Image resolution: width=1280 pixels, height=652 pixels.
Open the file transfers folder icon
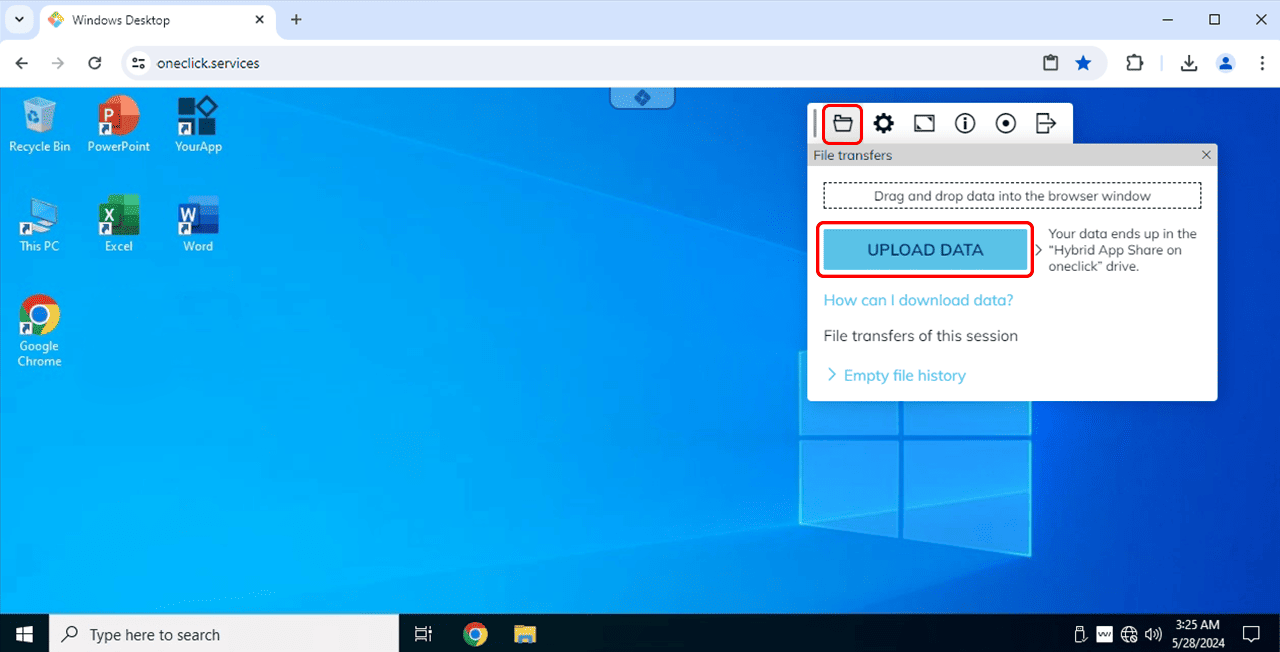843,123
